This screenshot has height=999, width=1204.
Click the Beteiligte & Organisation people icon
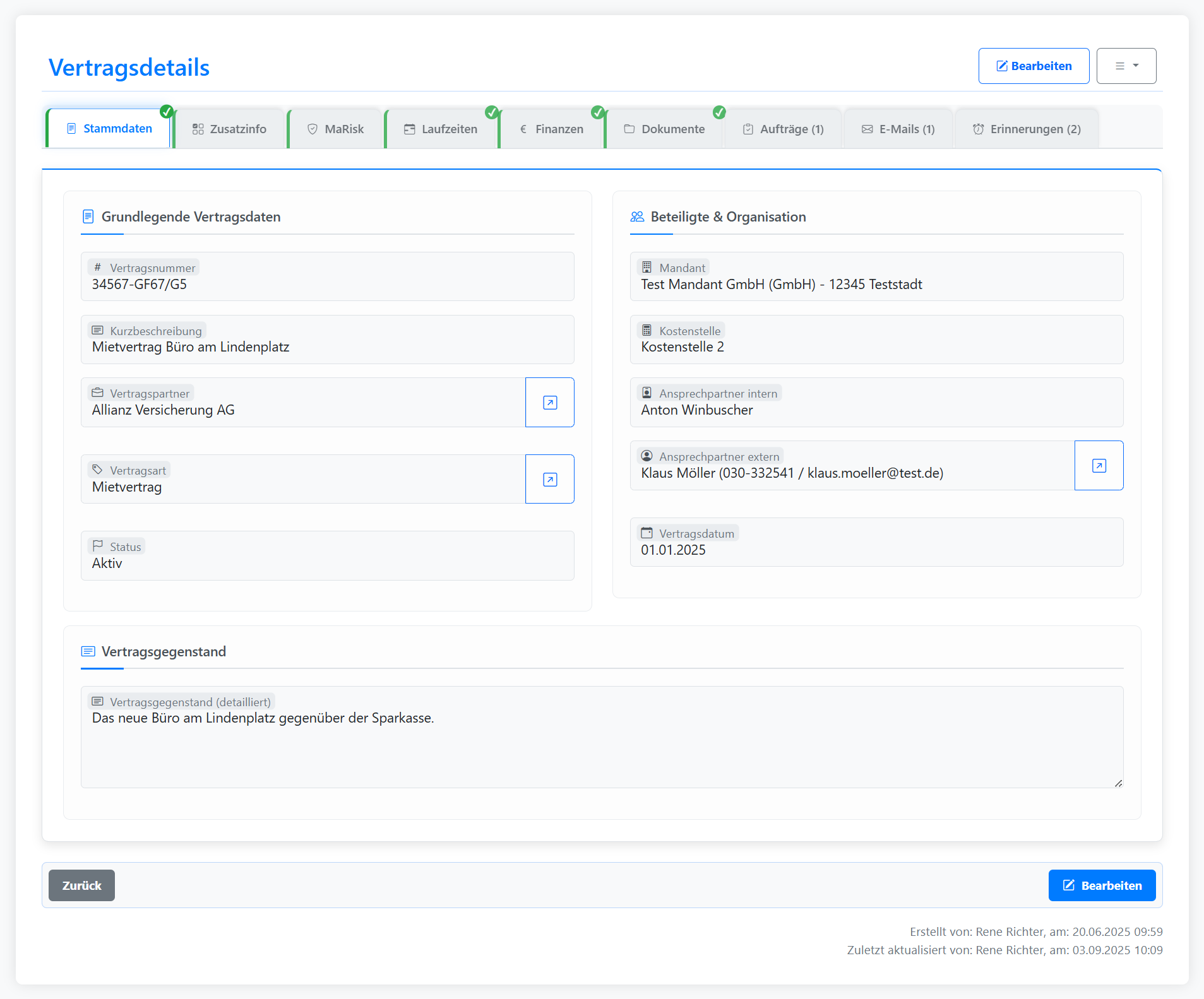[x=637, y=217]
